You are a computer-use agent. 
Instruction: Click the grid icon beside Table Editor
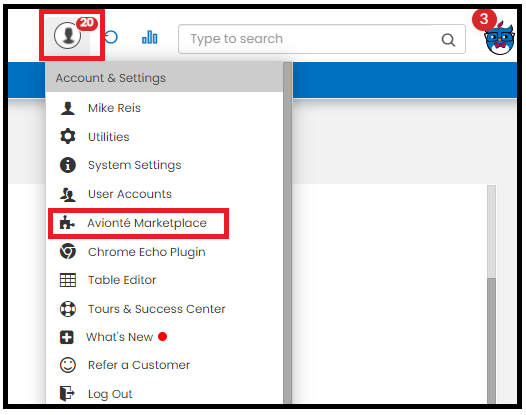(x=68, y=280)
